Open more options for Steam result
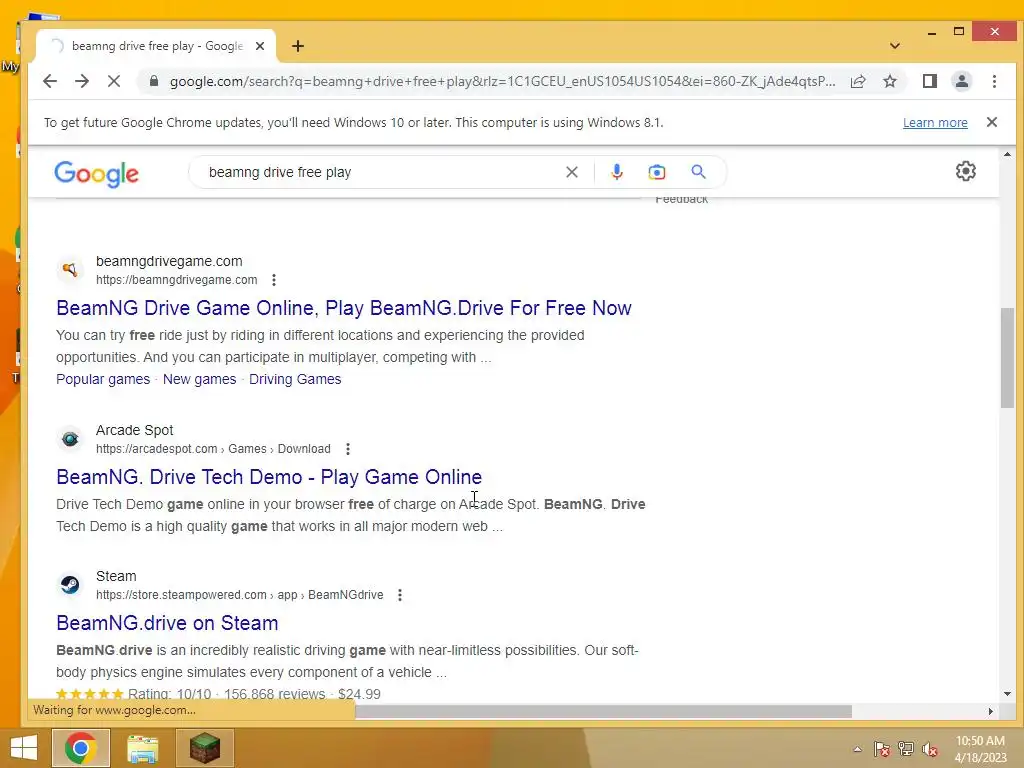This screenshot has height=768, width=1024. 400,596
